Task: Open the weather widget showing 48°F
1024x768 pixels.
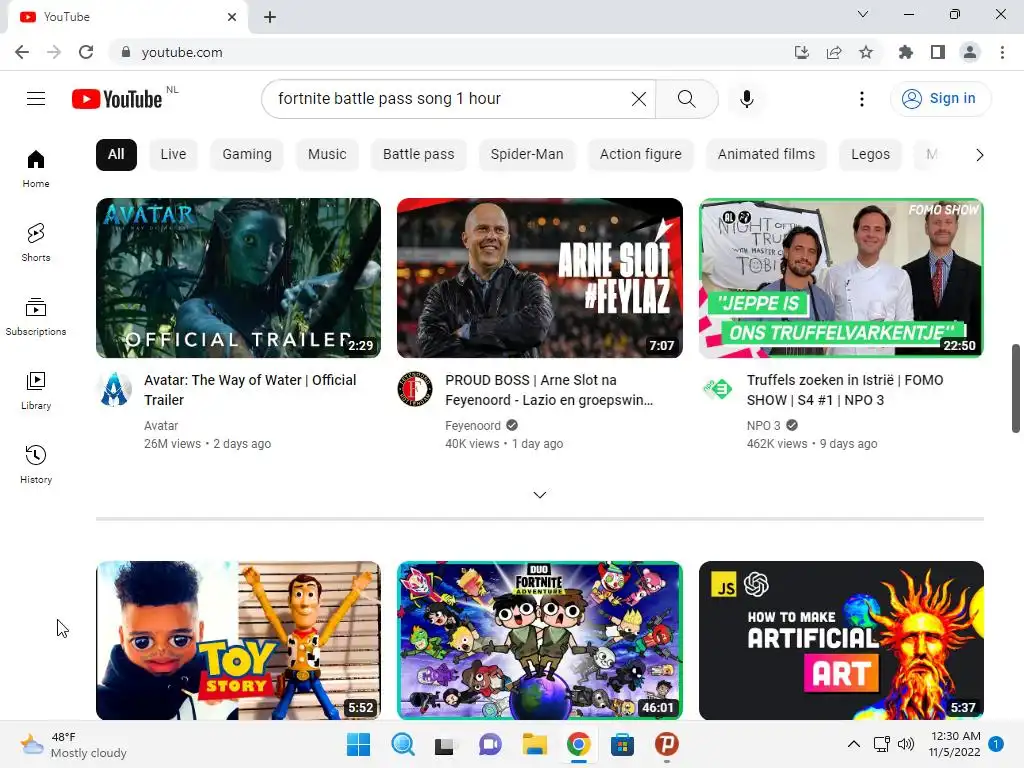Action: point(73,744)
